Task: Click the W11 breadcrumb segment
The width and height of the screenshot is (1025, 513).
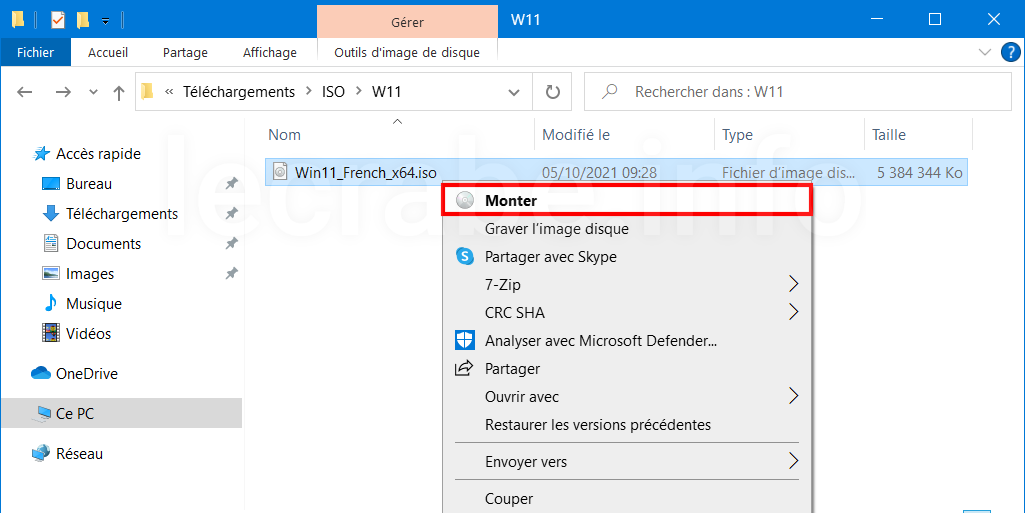Action: [386, 92]
